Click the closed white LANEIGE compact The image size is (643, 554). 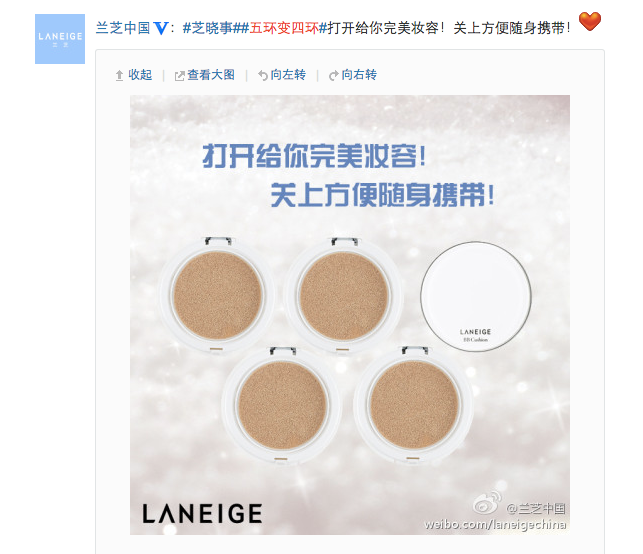[x=476, y=296]
